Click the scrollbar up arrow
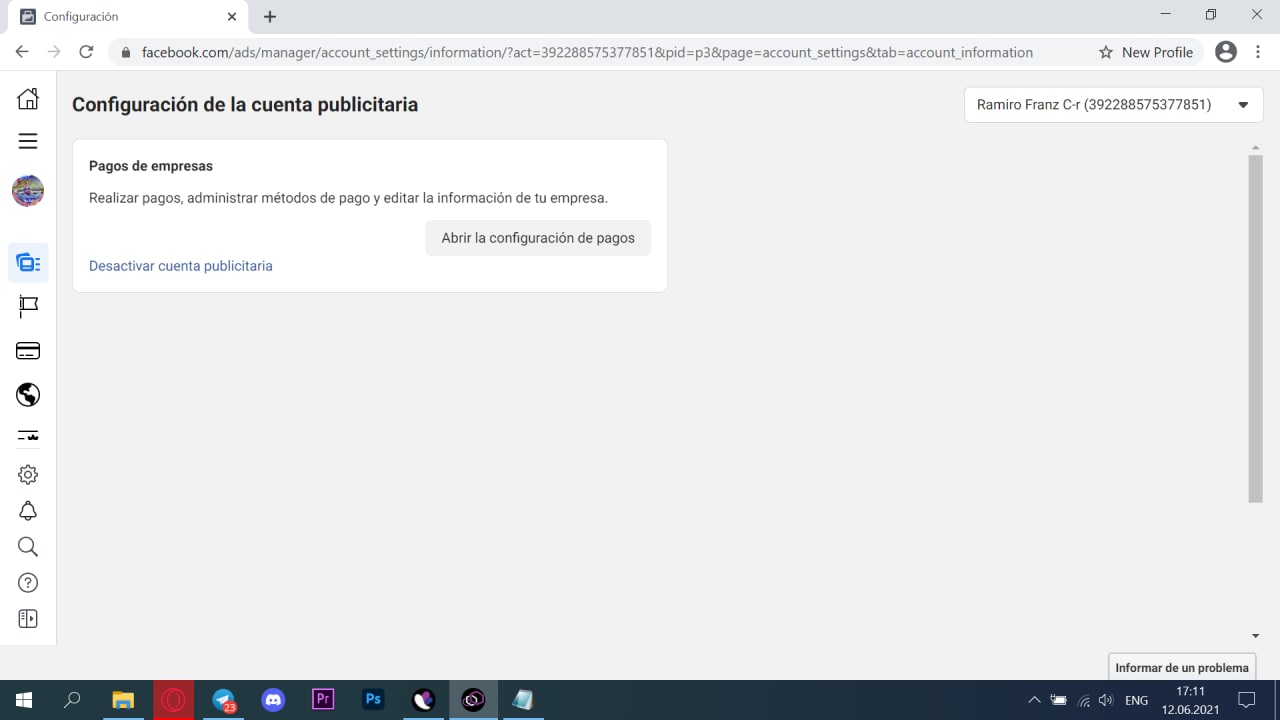The image size is (1280, 720). [x=1256, y=148]
